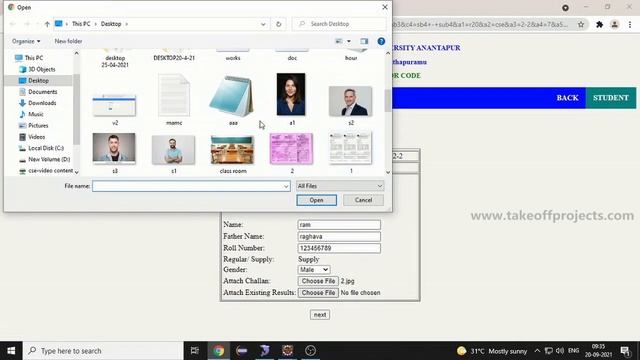Change the view layout icon
The image size is (640, 360).
339,41
